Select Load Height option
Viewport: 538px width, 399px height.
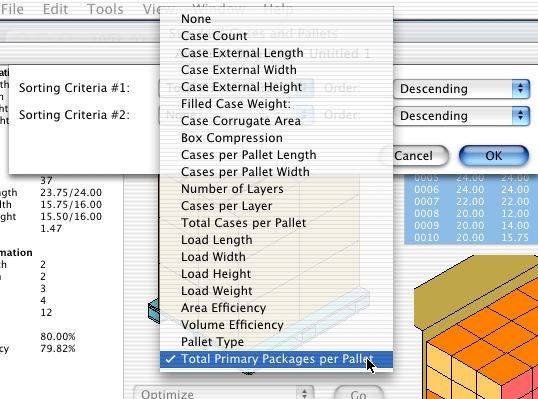point(276,274)
